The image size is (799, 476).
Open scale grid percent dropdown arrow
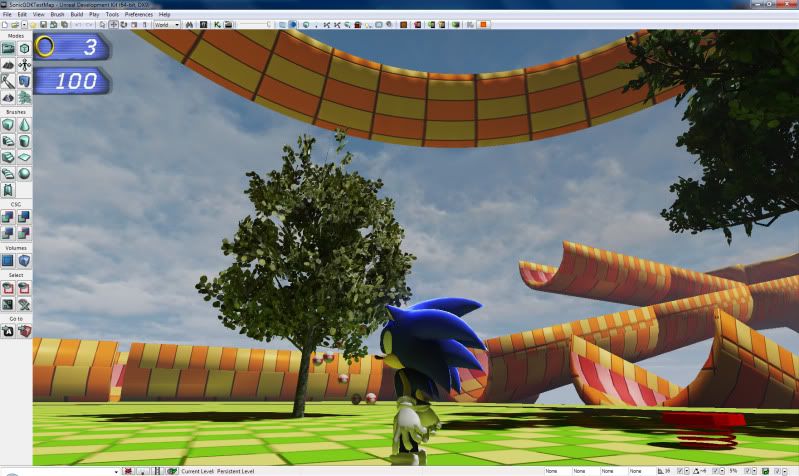[755, 471]
